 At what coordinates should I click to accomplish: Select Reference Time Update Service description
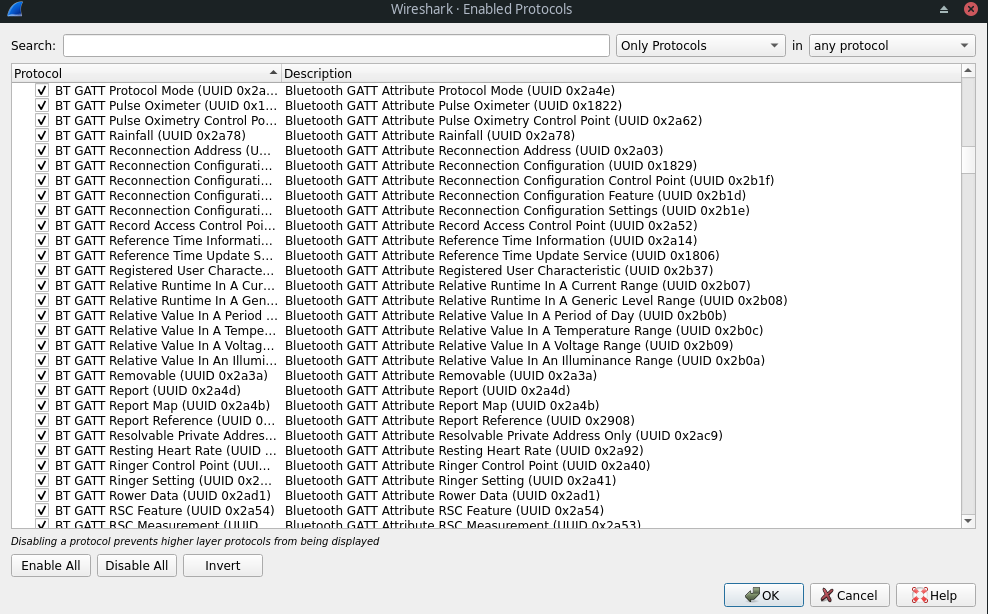[502, 256]
